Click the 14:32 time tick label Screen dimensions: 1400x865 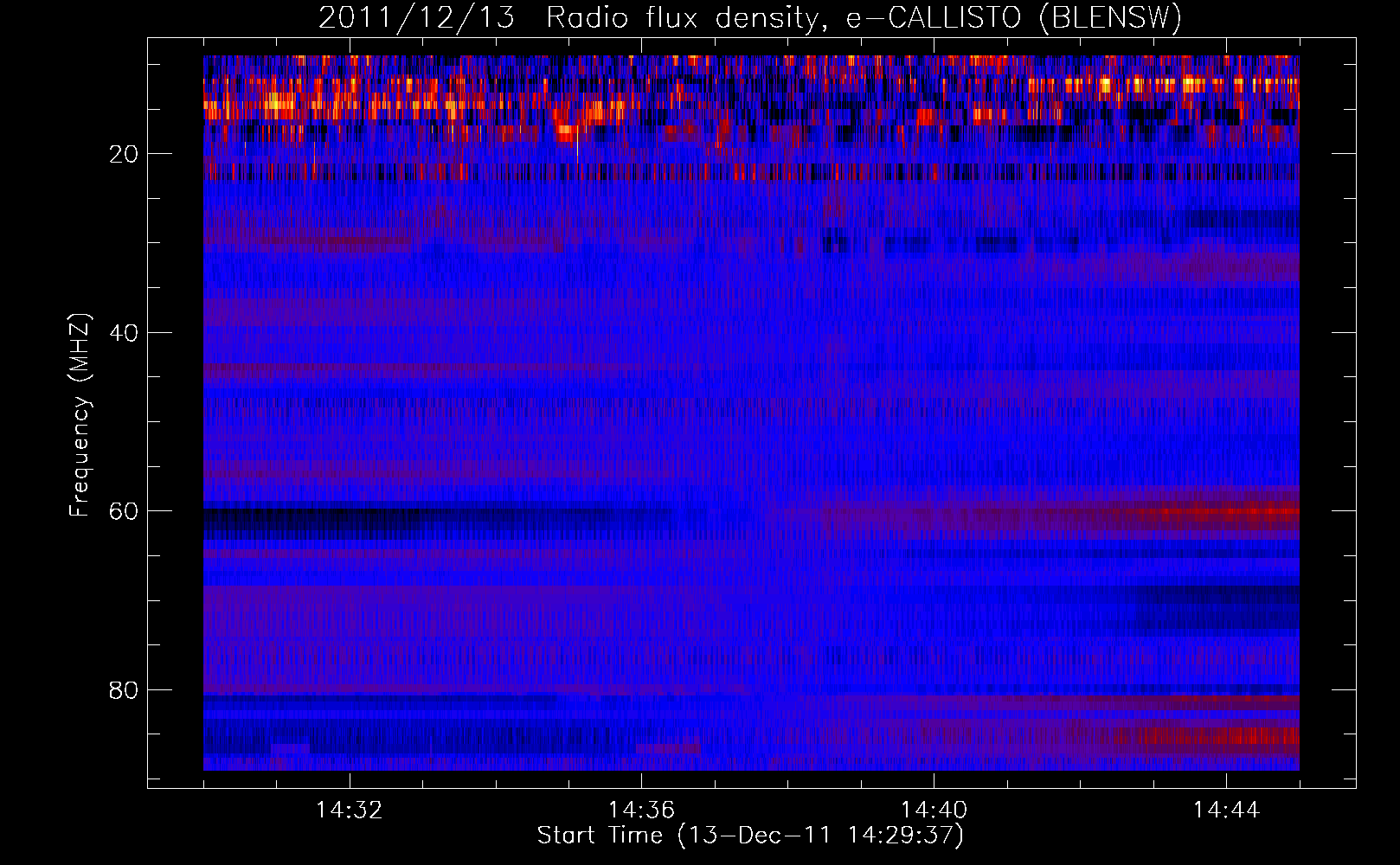[x=350, y=811]
